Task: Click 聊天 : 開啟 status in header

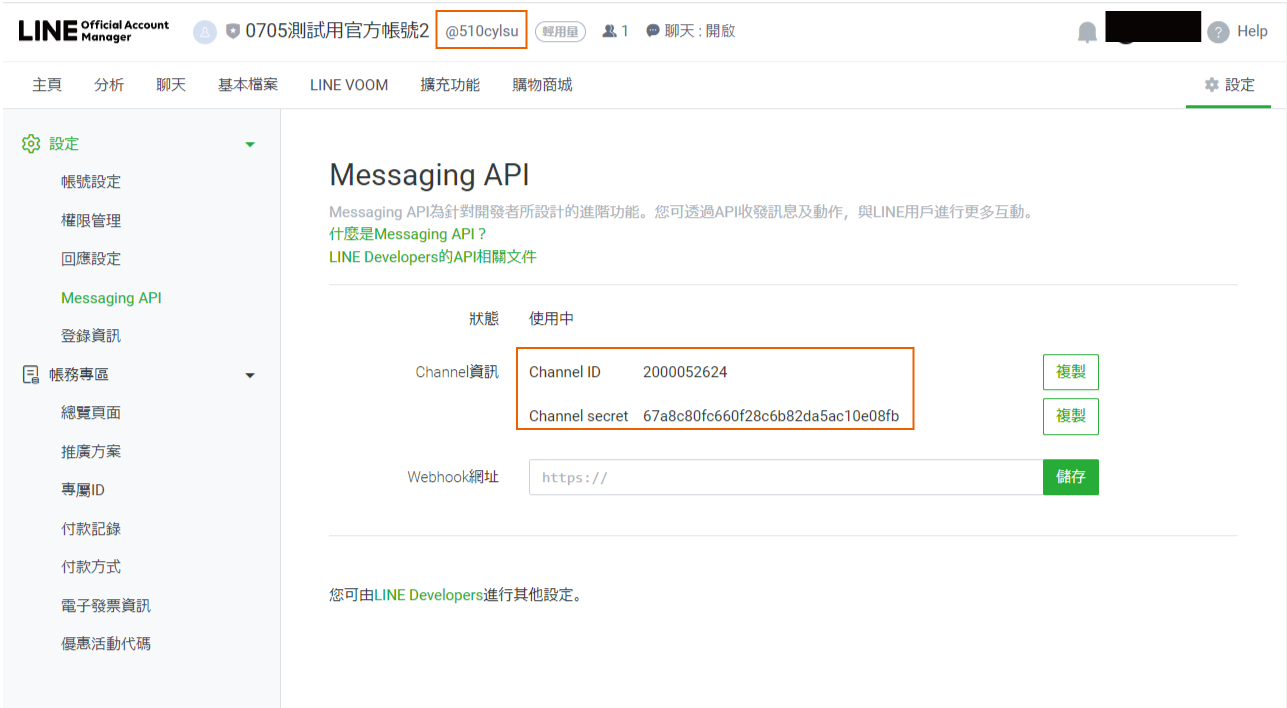Action: (699, 31)
